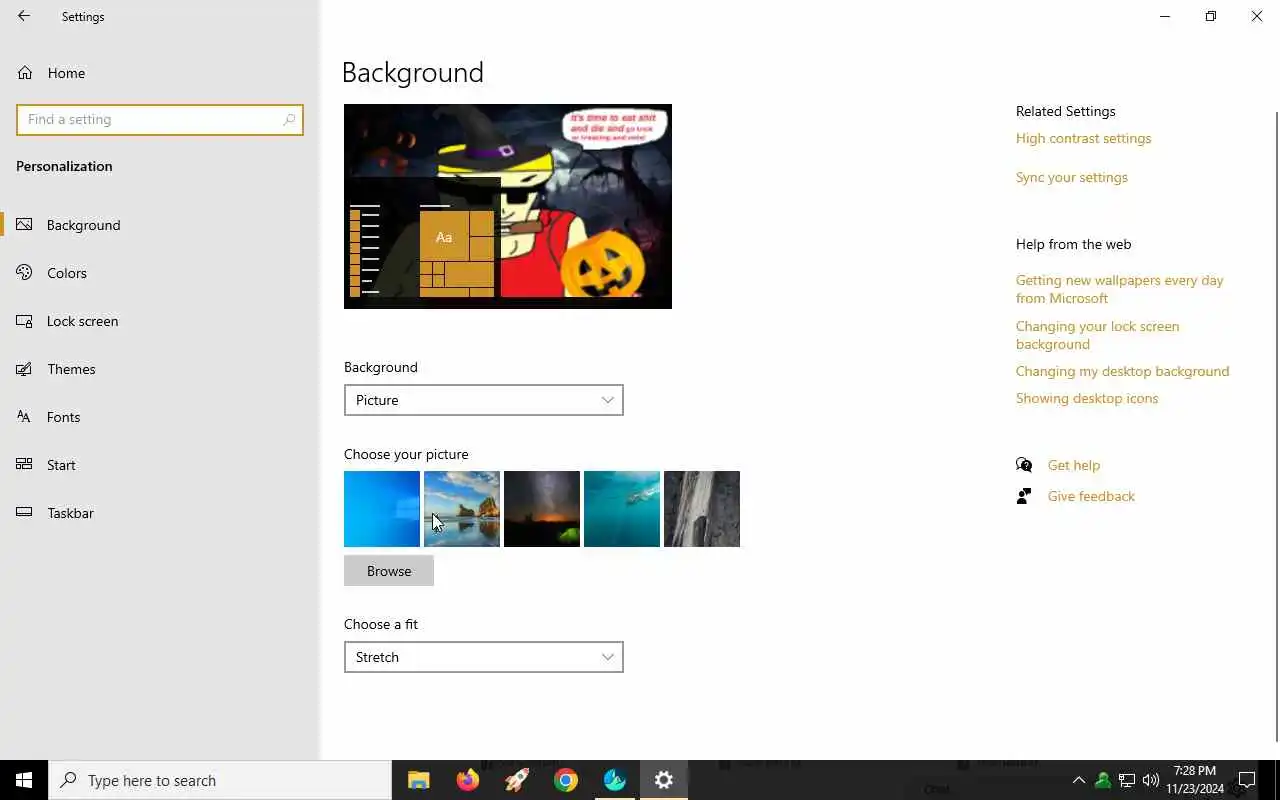Click the Browse button
Screen dimensions: 1280x800
click(389, 571)
